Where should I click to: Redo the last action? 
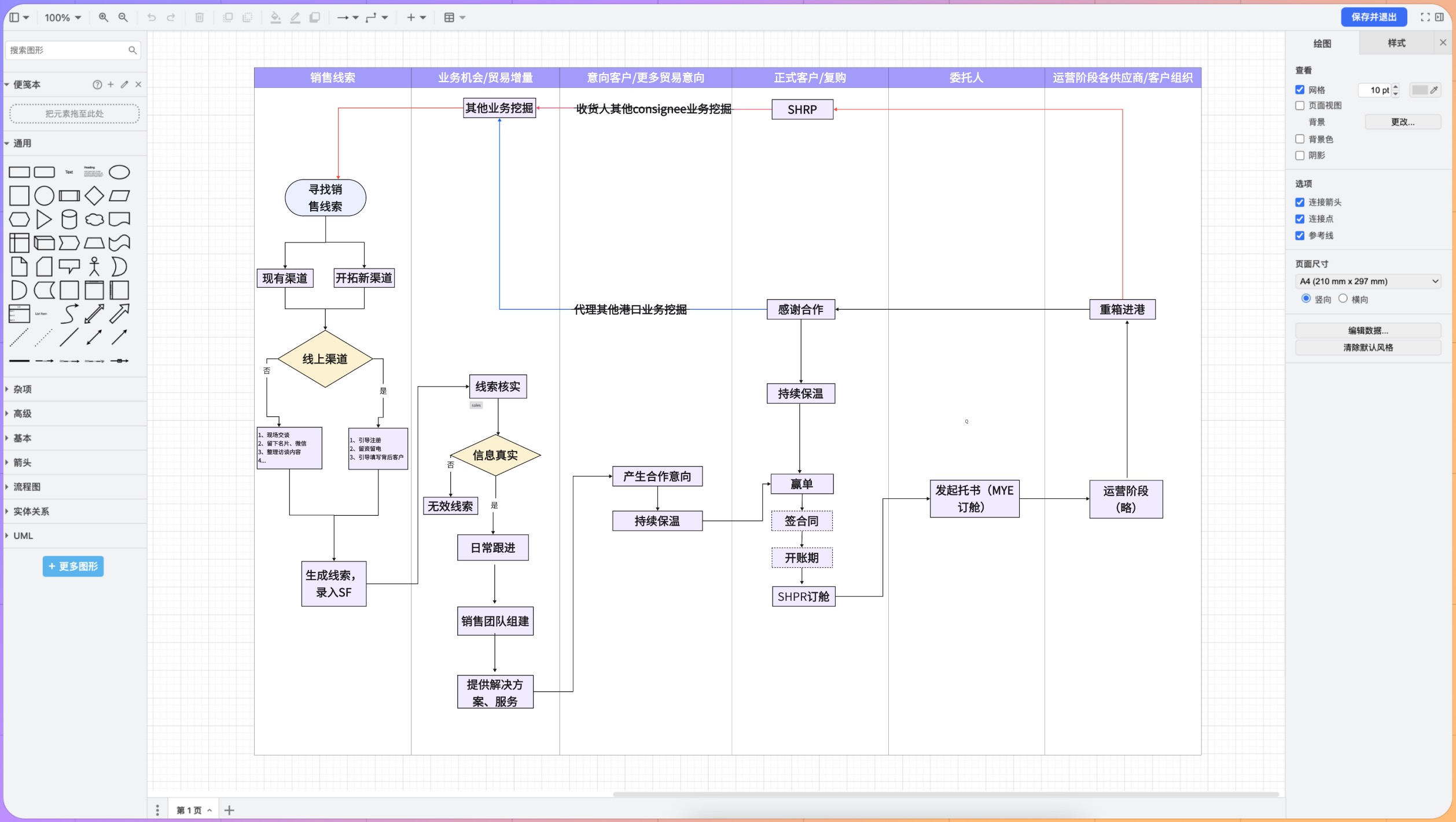pyautogui.click(x=171, y=17)
